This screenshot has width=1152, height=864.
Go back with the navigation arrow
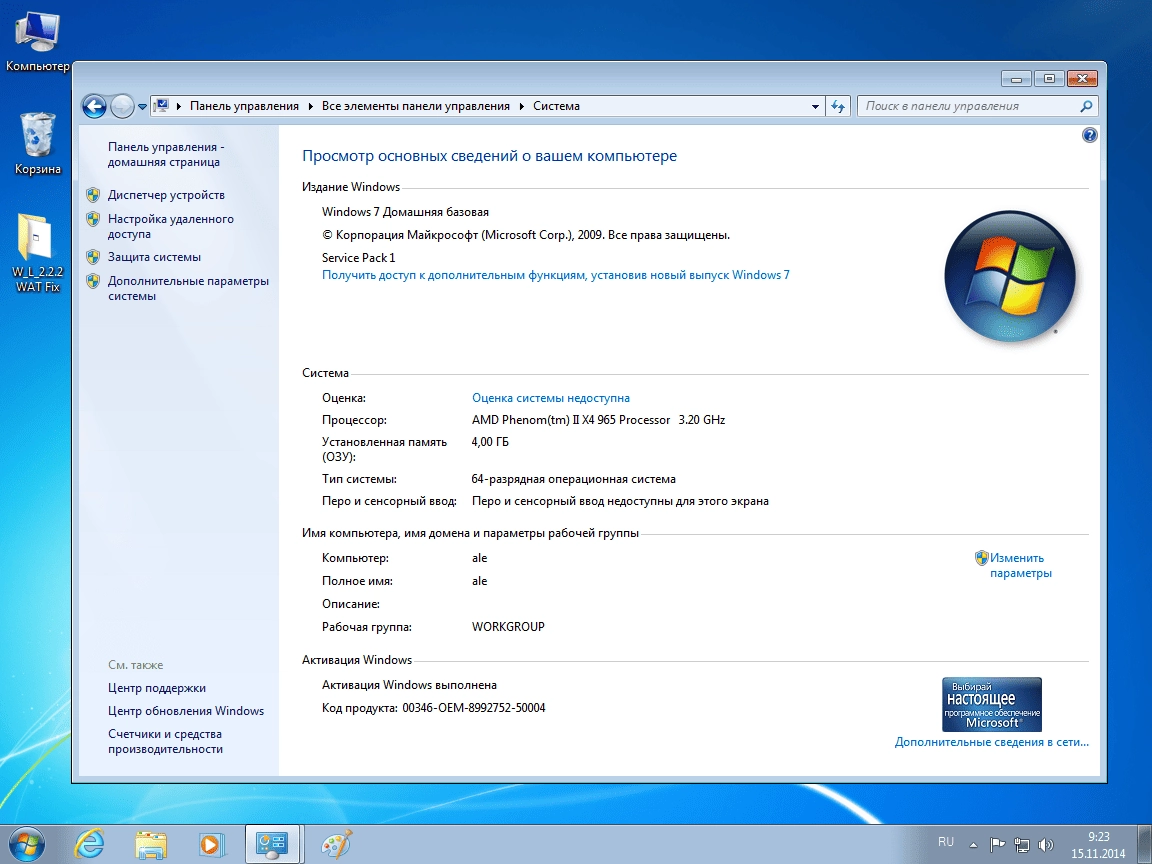click(x=94, y=107)
